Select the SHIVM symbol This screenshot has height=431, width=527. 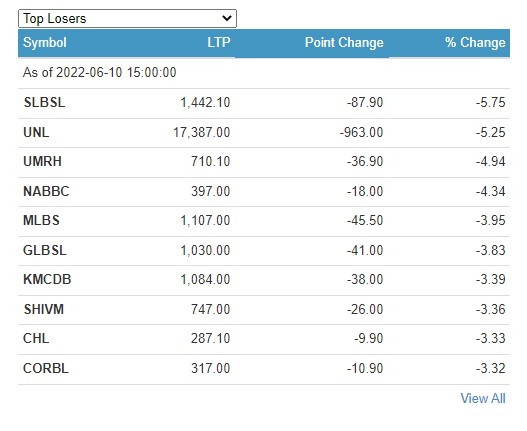44,309
